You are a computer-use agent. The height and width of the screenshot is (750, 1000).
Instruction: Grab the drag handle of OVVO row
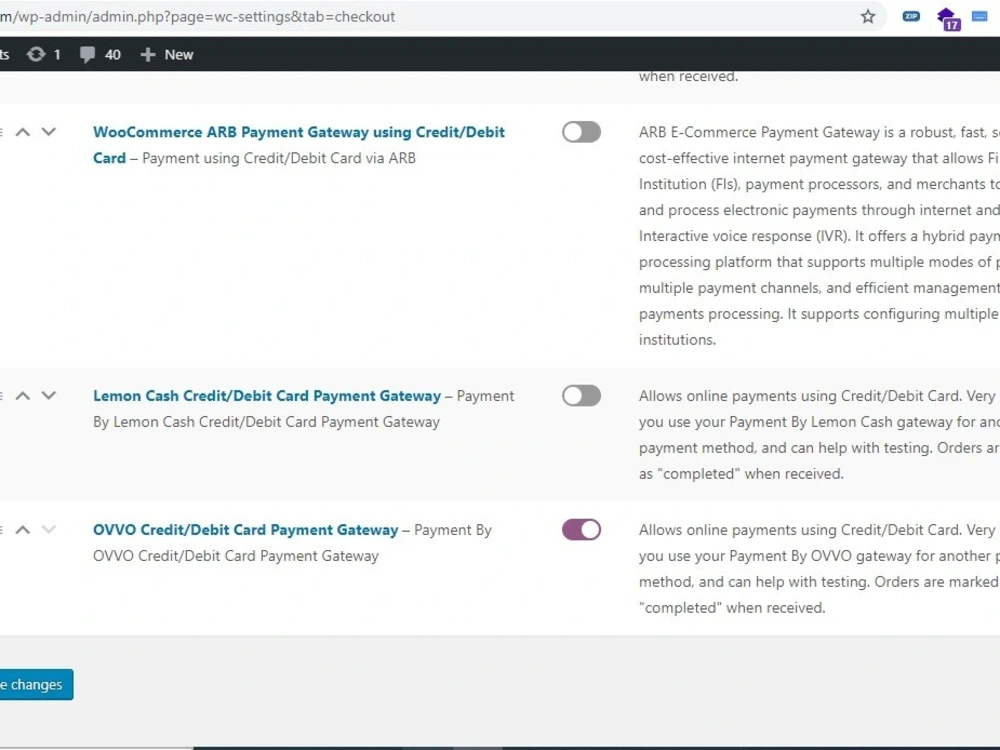[x=2, y=529]
